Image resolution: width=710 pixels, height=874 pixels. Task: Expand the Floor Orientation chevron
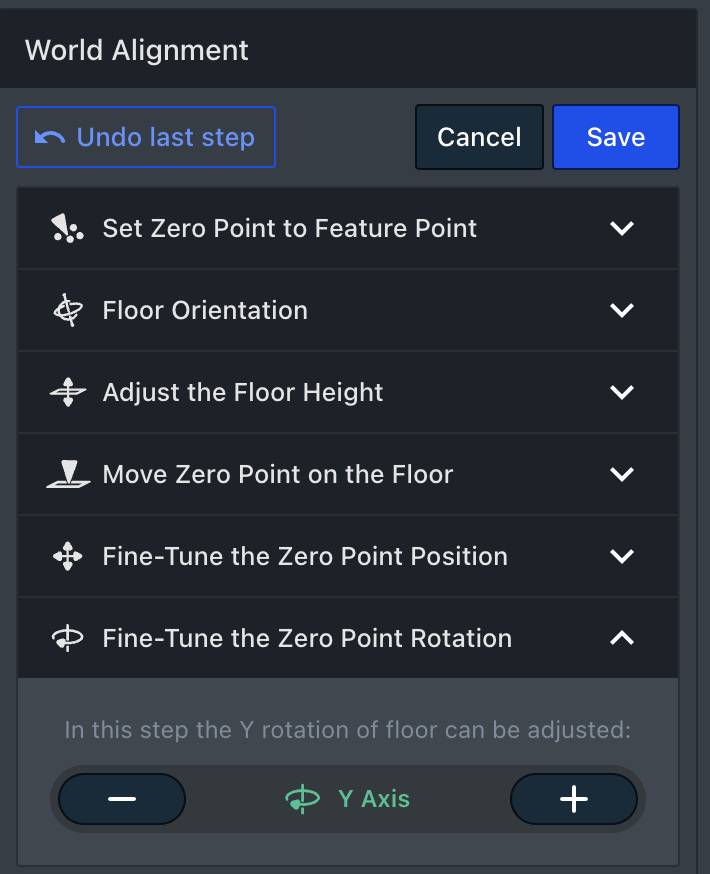coord(622,311)
